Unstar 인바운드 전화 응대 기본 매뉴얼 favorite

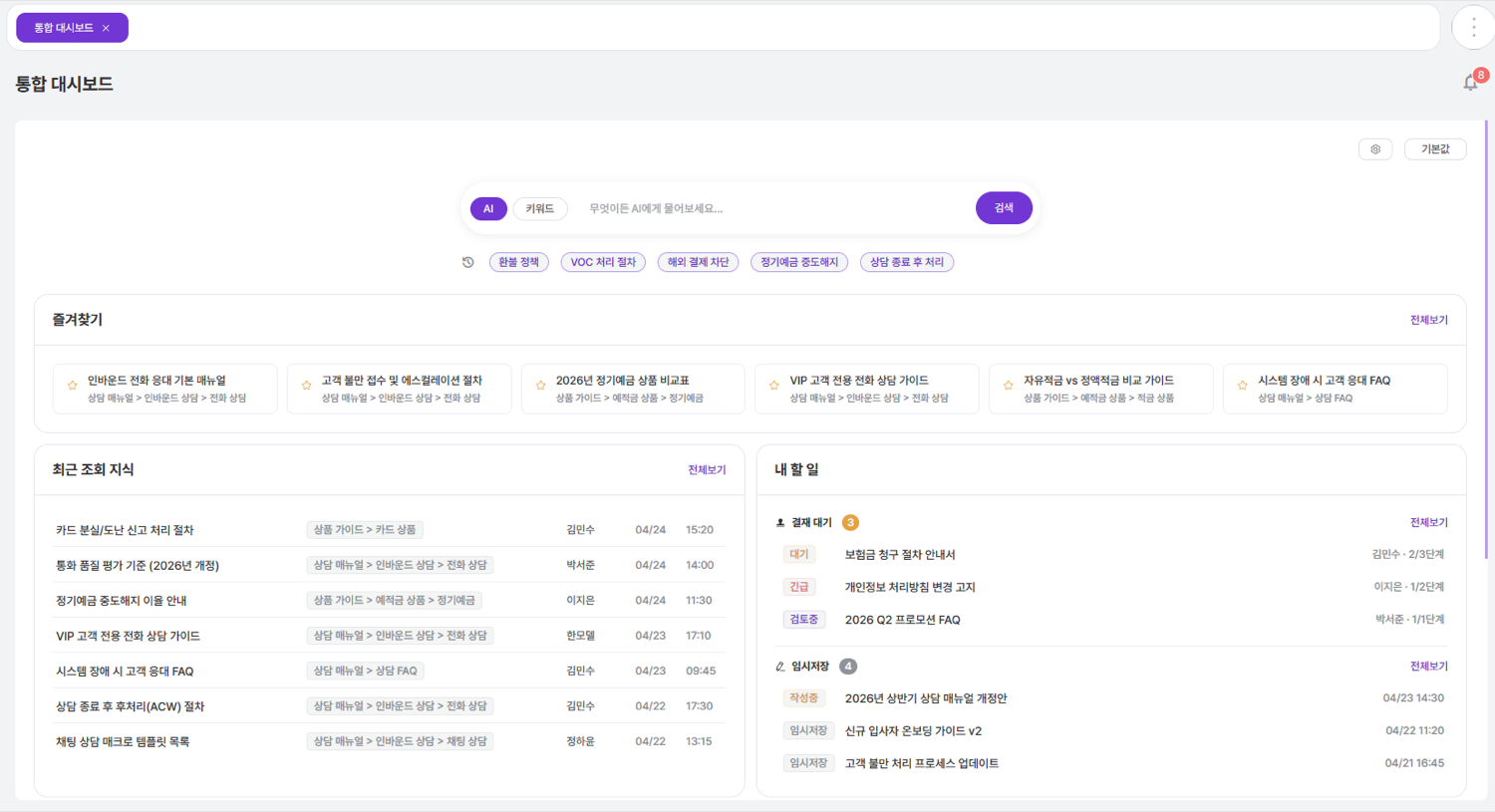point(72,385)
